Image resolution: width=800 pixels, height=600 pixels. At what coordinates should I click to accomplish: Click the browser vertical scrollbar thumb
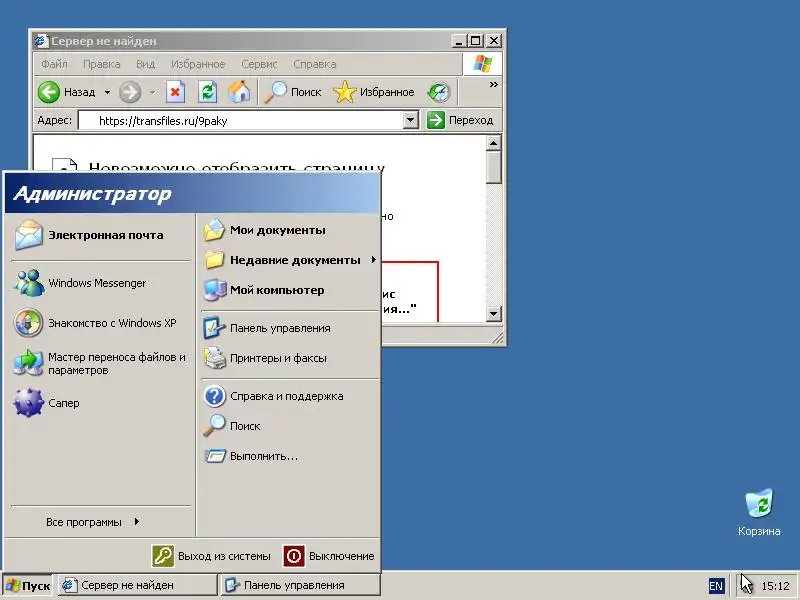493,167
